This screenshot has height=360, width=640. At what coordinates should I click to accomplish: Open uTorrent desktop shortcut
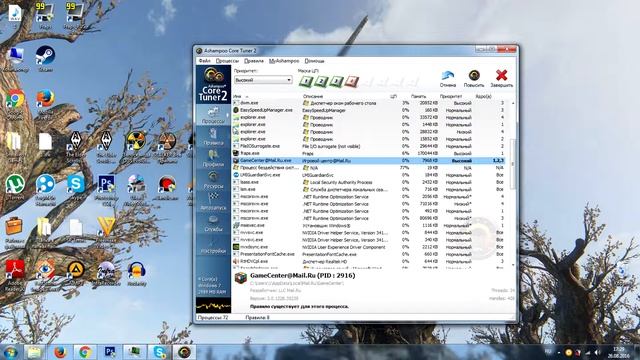pyautogui.click(x=15, y=187)
